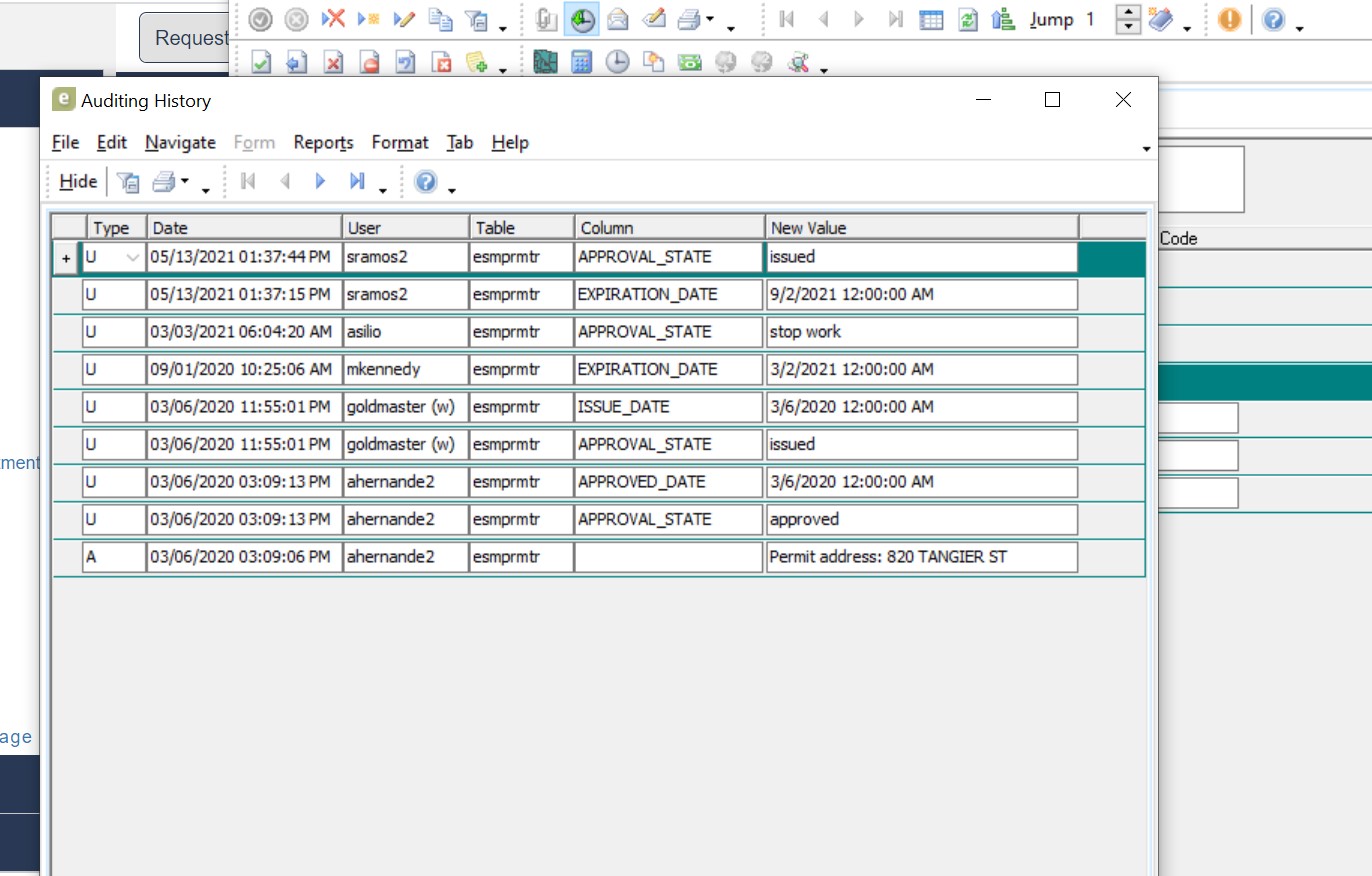Open the print options dropdown arrow
This screenshot has height=876, width=1372.
tap(185, 181)
